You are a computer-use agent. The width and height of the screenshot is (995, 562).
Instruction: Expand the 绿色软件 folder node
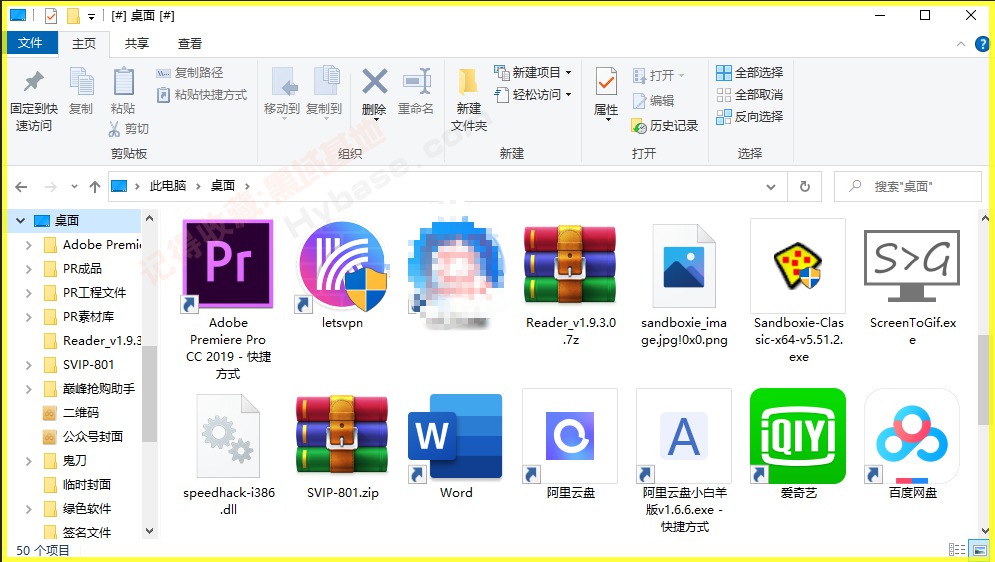(x=29, y=509)
